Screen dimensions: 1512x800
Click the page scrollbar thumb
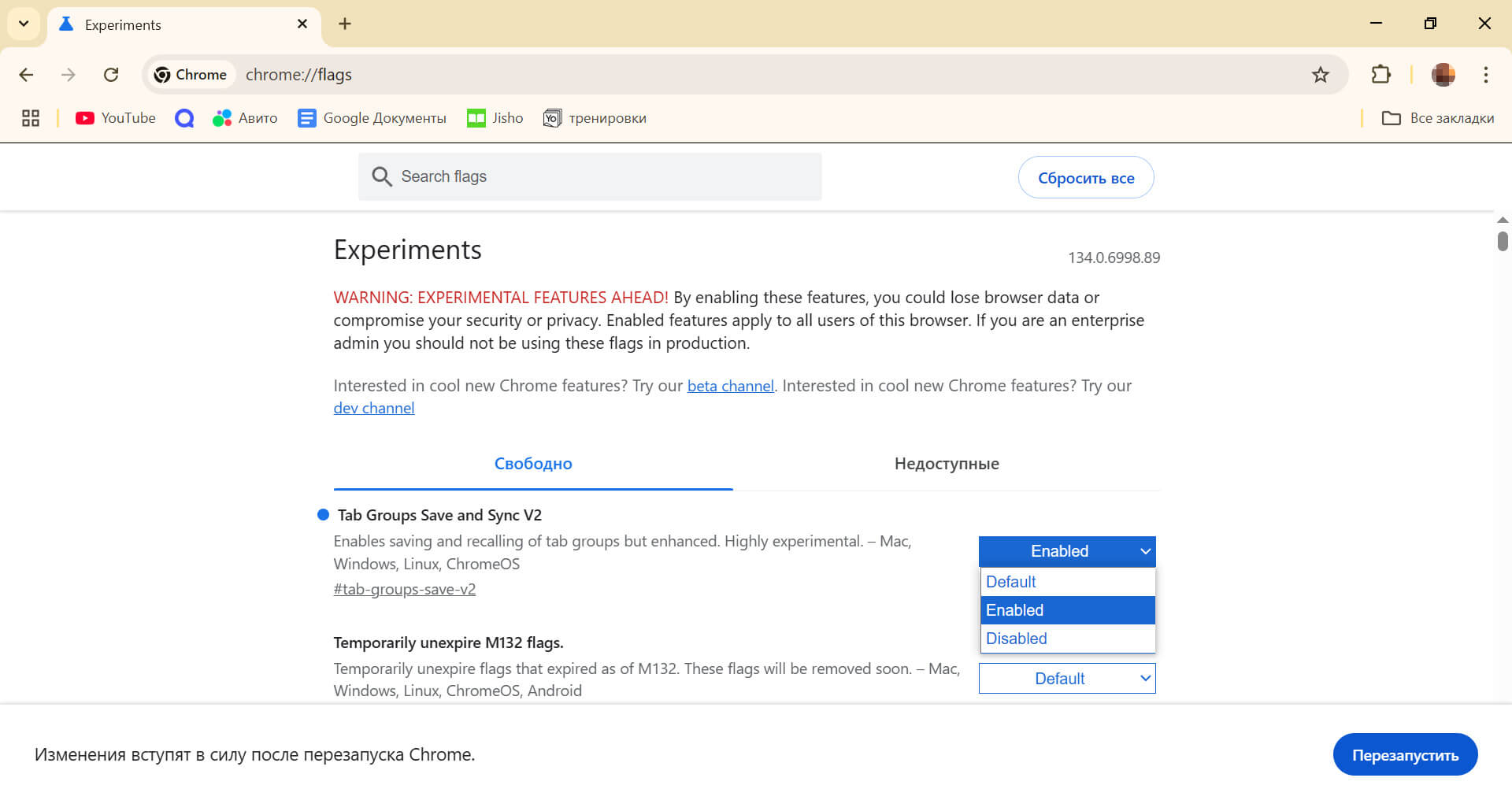(1503, 241)
